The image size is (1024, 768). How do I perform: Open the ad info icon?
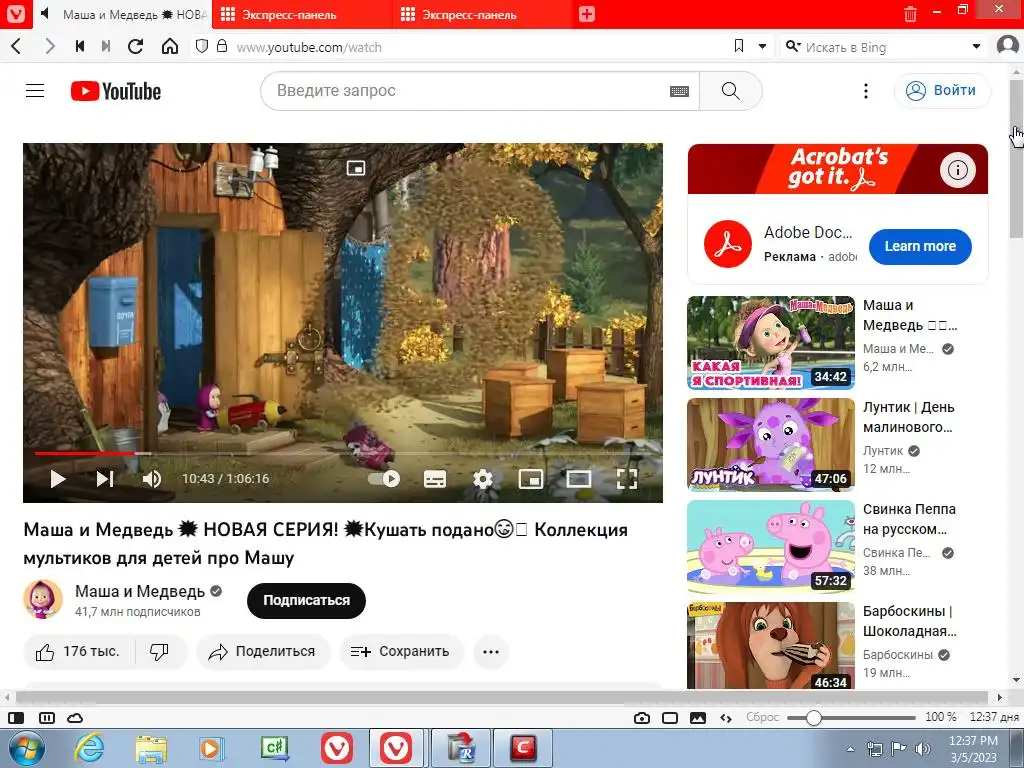957,170
